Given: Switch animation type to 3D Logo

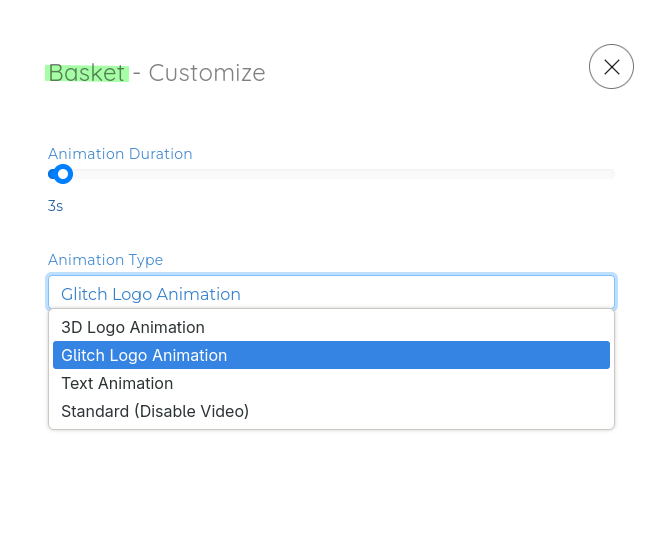Looking at the screenshot, I should point(133,327).
